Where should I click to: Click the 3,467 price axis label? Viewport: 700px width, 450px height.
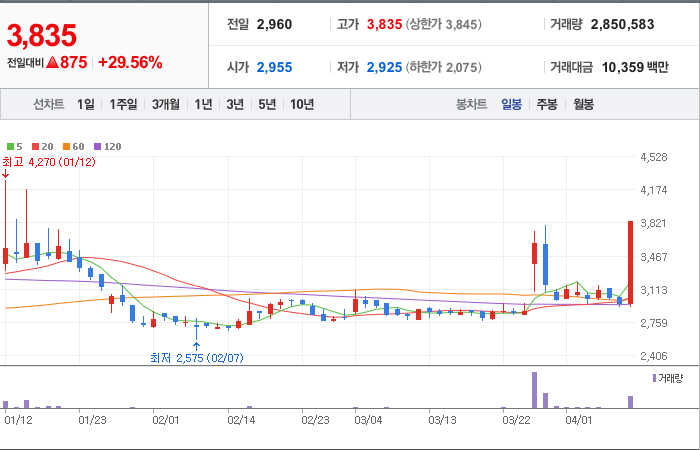click(654, 257)
